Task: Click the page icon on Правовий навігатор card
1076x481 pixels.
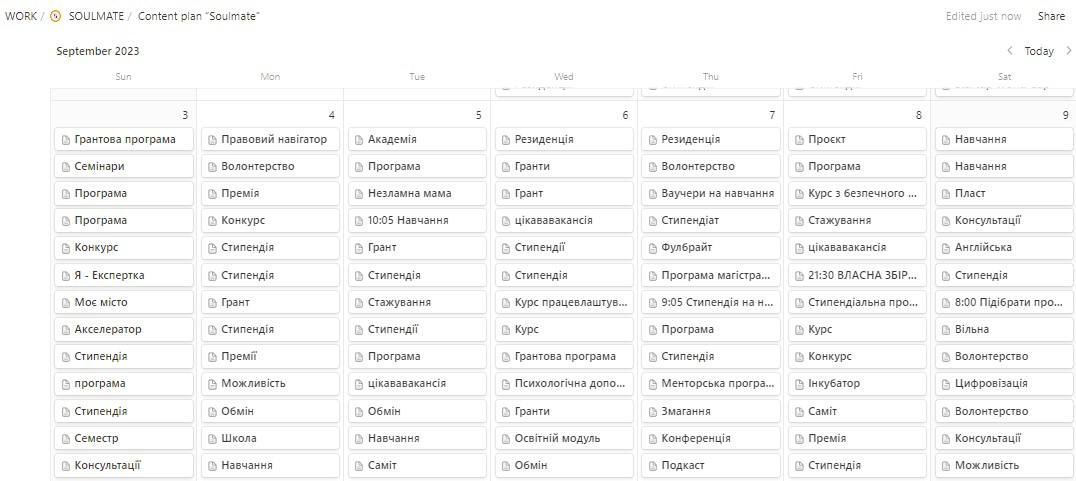Action: (212, 140)
